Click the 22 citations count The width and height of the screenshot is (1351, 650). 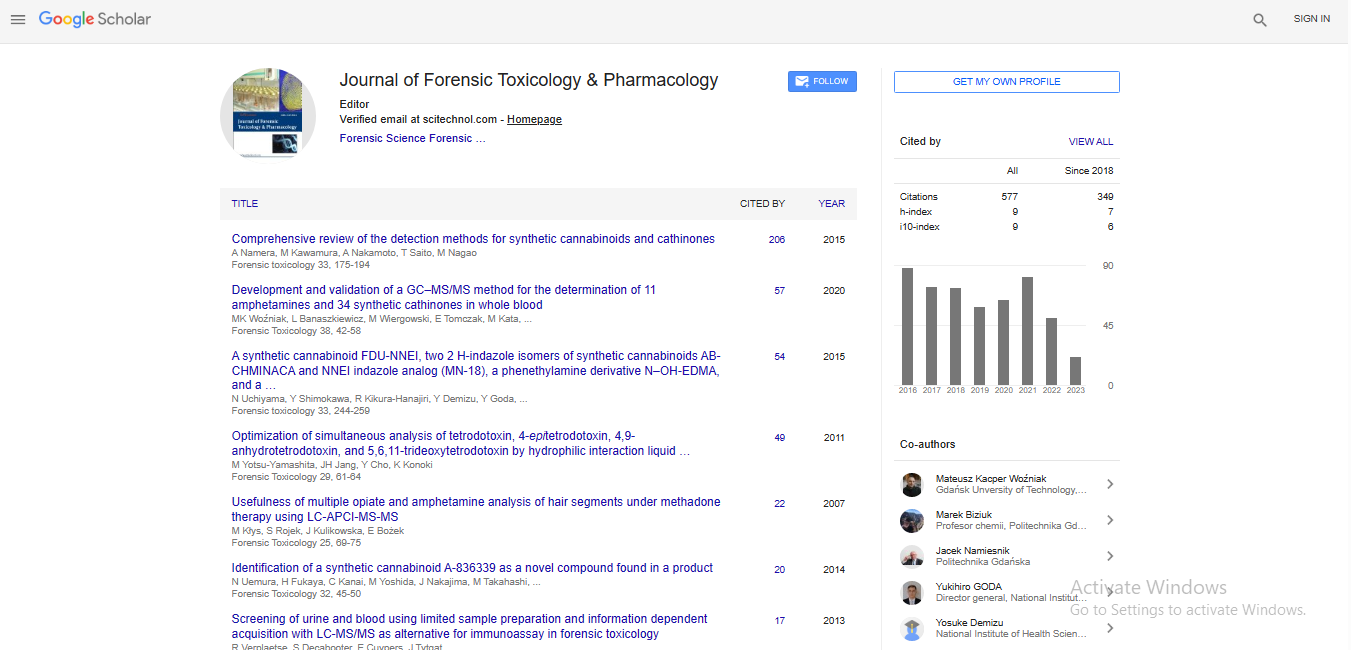click(780, 504)
